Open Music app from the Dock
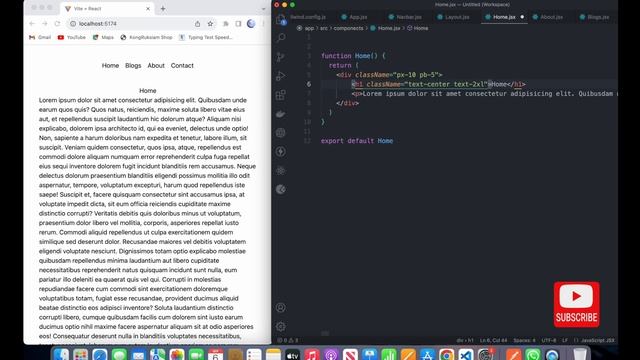The image size is (640, 360). click(x=311, y=355)
